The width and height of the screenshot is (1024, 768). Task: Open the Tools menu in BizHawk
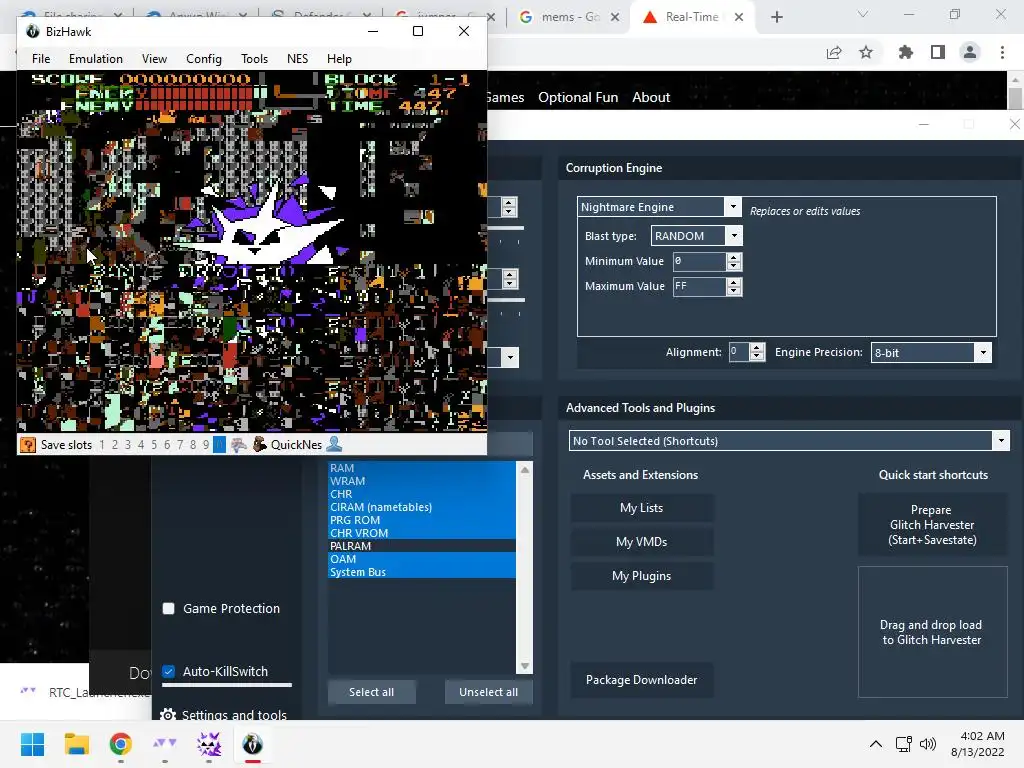click(x=254, y=59)
